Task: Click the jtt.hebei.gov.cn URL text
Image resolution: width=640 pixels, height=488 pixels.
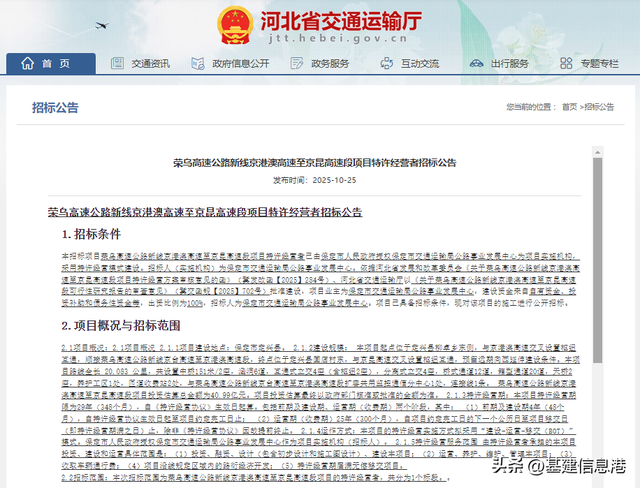Action: pos(338,38)
